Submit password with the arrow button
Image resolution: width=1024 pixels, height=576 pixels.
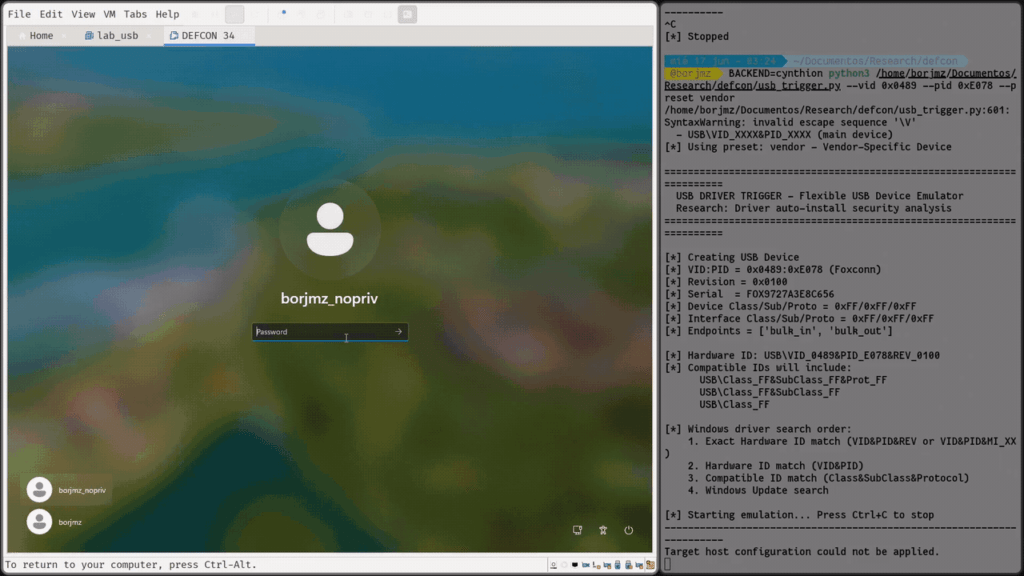tap(398, 332)
